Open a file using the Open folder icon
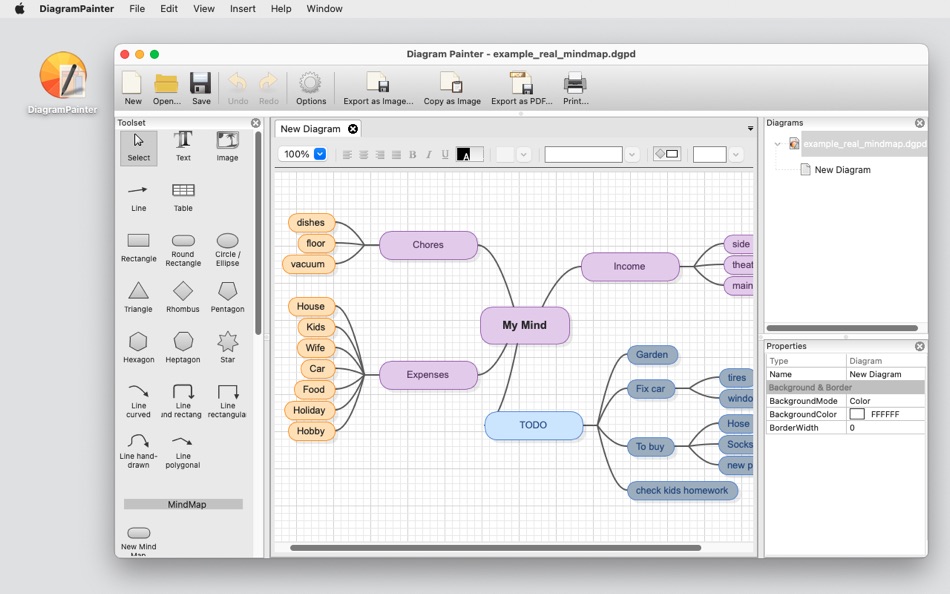Screen dimensions: 950x594 pos(167,88)
